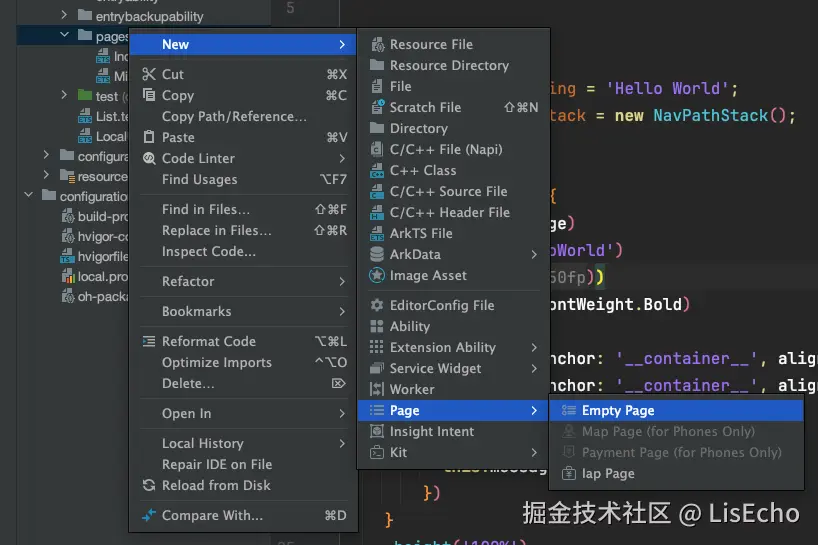Click the ArkTS File icon
The height and width of the screenshot is (545, 818).
pyautogui.click(x=377, y=234)
